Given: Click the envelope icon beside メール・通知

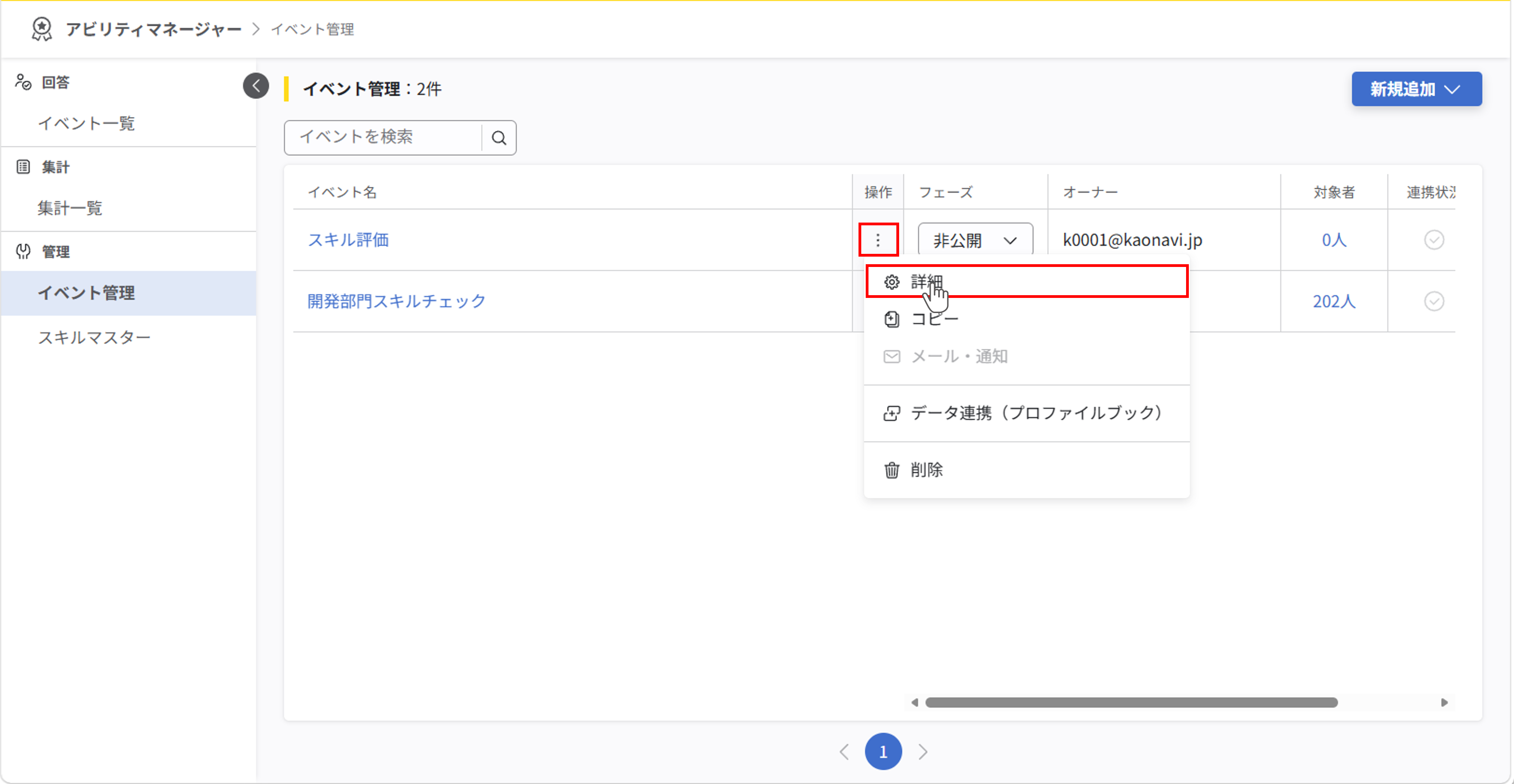Looking at the screenshot, I should 891,357.
